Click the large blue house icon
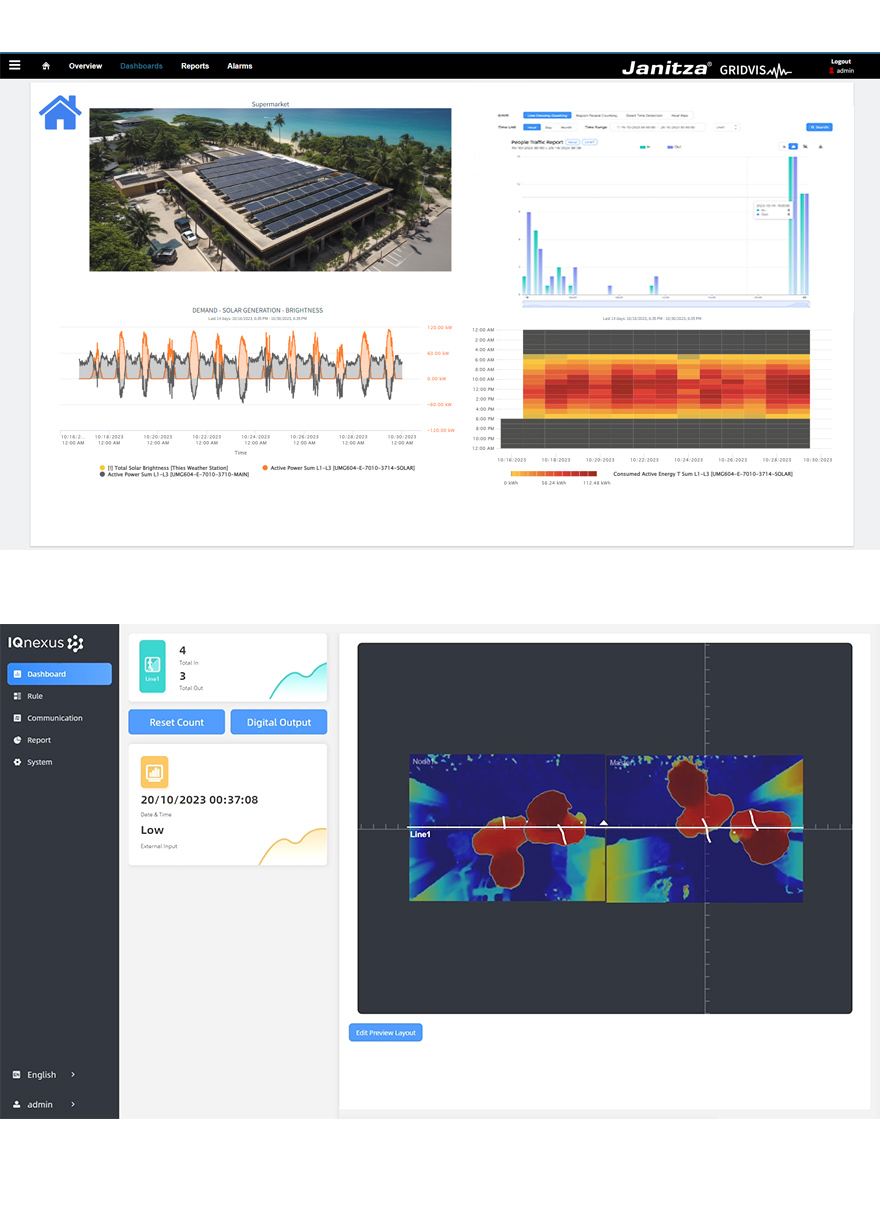The height and width of the screenshot is (1212, 880). (x=60, y=112)
